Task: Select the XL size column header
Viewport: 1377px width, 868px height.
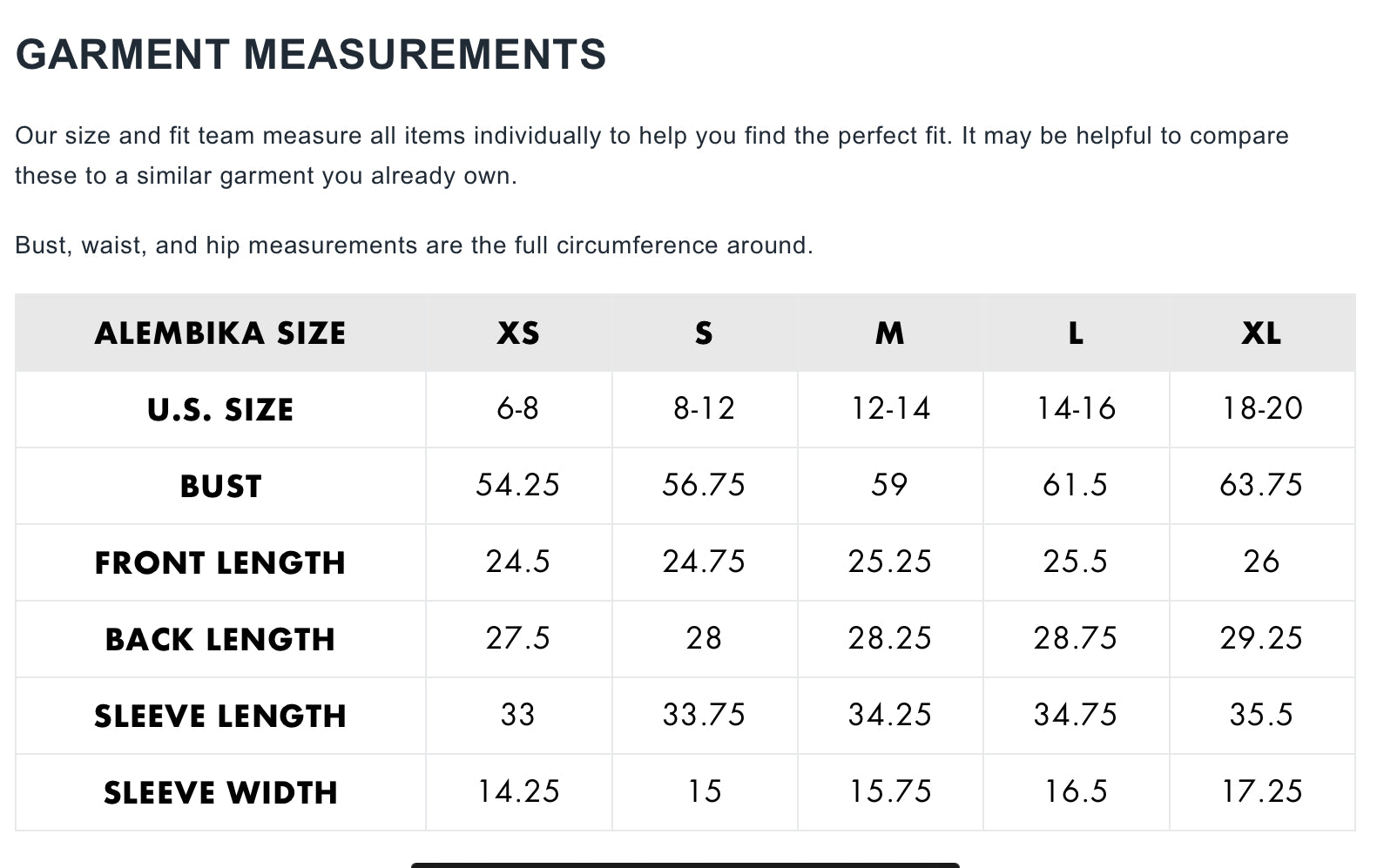Action: pos(1262,333)
